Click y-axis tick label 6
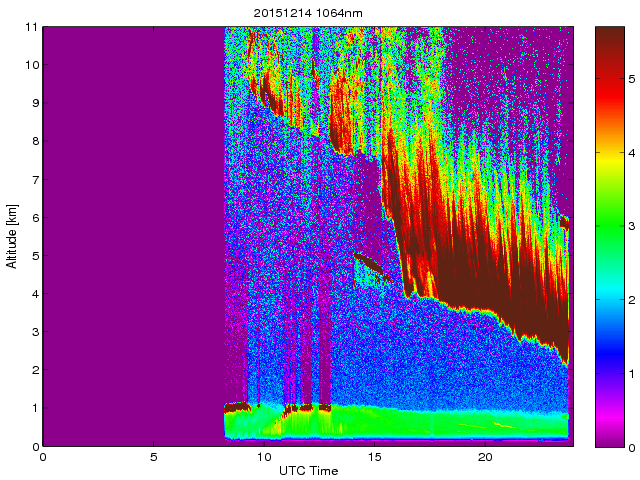This screenshot has width=640, height=480. (33, 218)
